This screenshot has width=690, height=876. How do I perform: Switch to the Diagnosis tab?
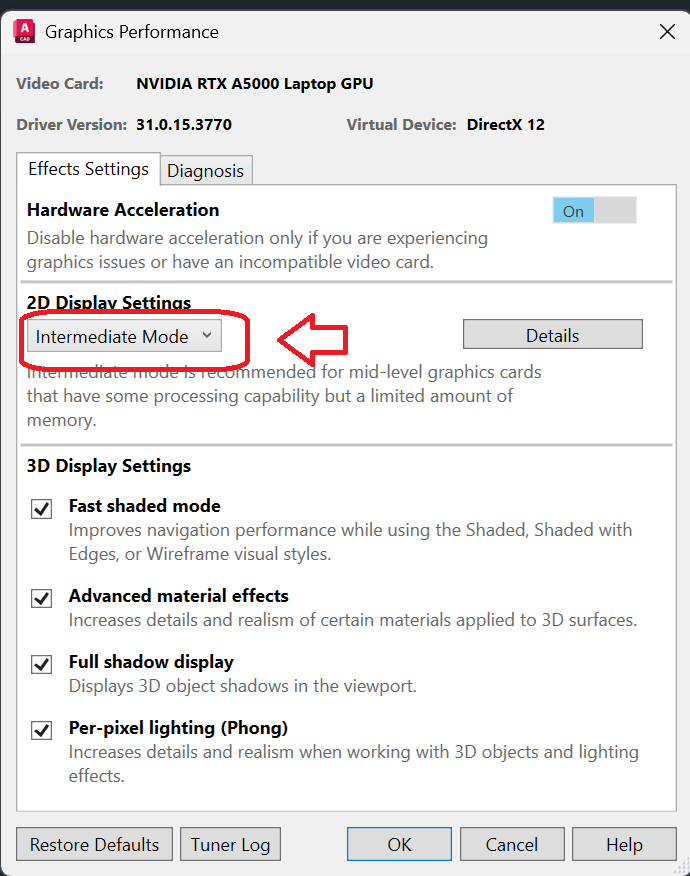[206, 170]
